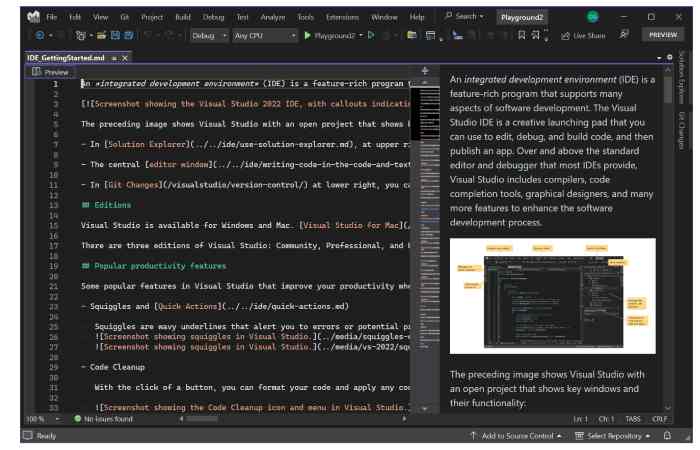
Task: Select the IDE_GettingStarted.md document tab
Action: pos(66,58)
